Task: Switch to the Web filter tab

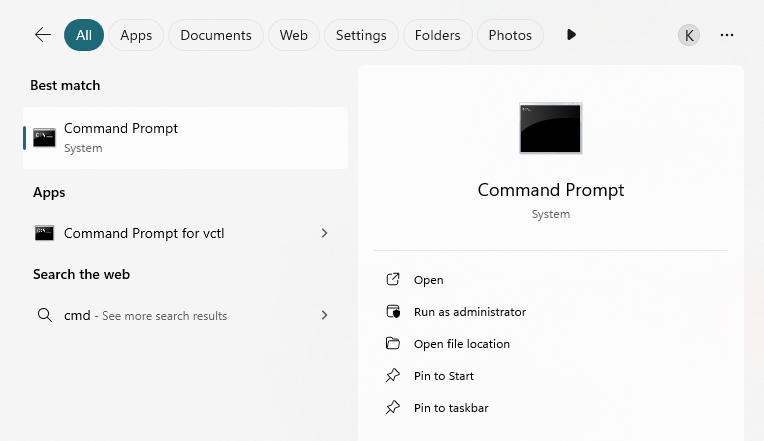Action: tap(293, 35)
